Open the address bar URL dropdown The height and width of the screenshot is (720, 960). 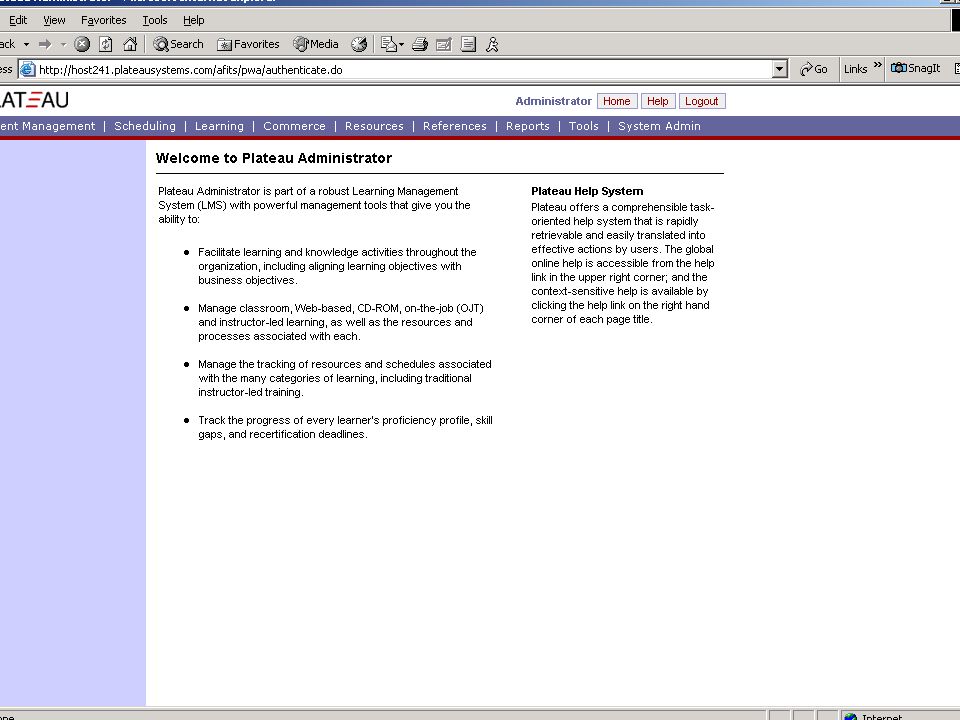tap(779, 69)
